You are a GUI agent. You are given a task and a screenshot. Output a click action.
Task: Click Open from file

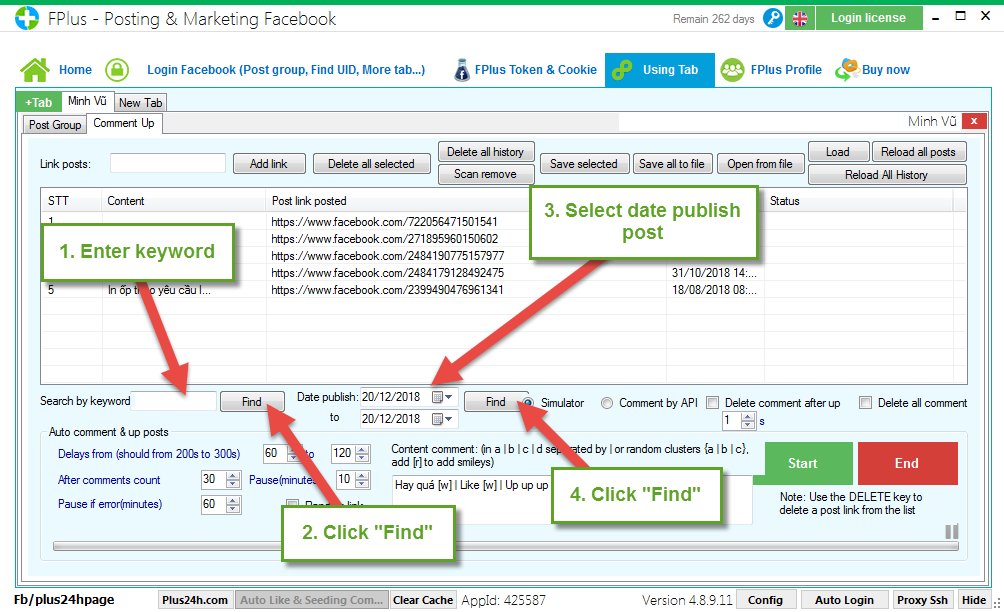pos(760,164)
